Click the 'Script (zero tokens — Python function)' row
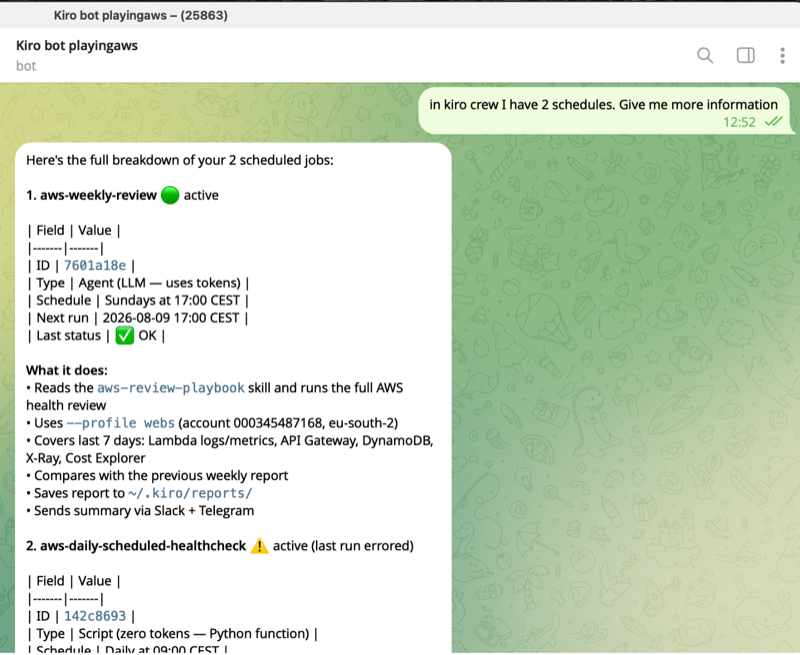Image resolution: width=800 pixels, height=655 pixels. (173, 634)
